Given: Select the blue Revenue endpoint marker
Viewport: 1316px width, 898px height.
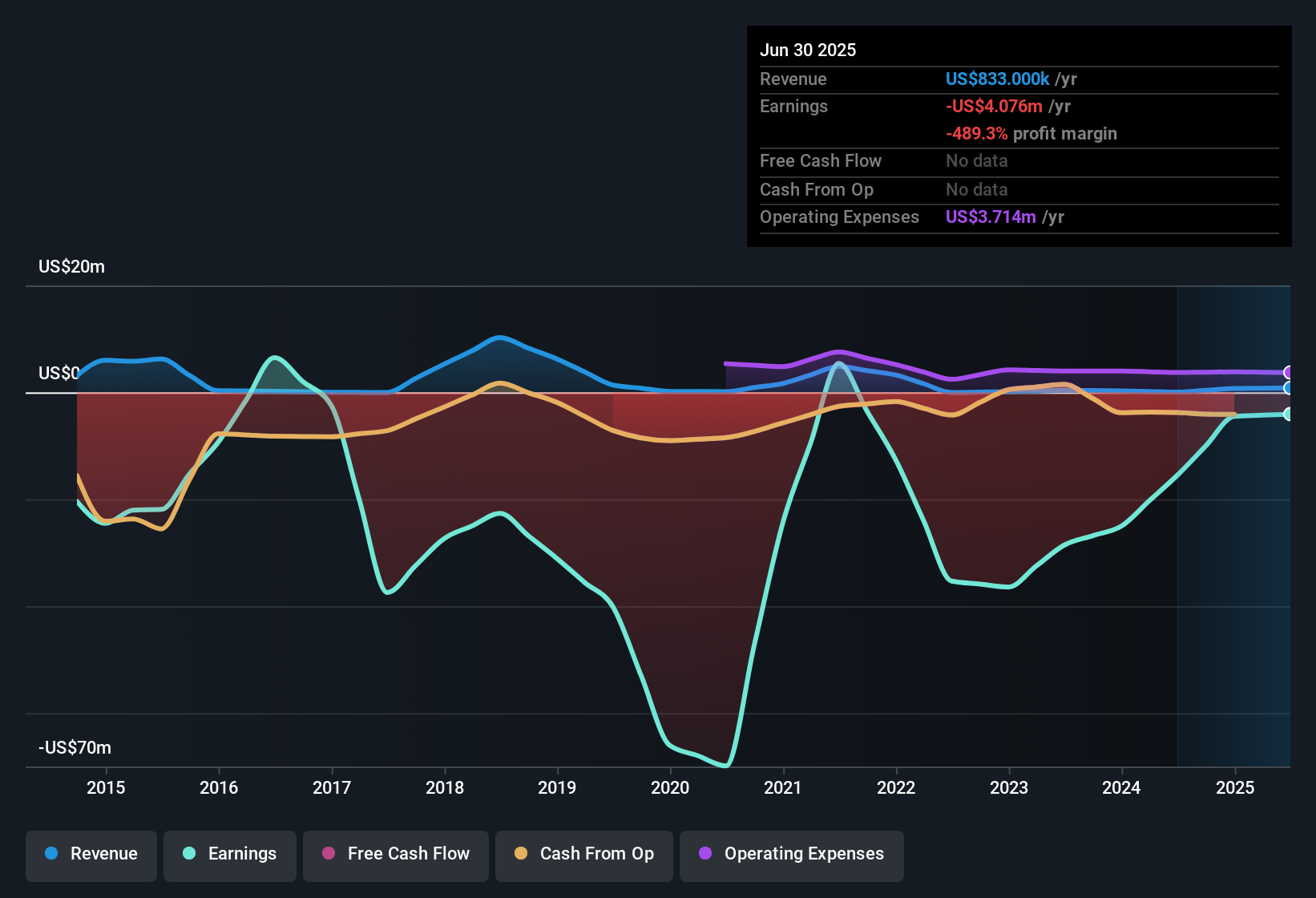Looking at the screenshot, I should pyautogui.click(x=1288, y=389).
